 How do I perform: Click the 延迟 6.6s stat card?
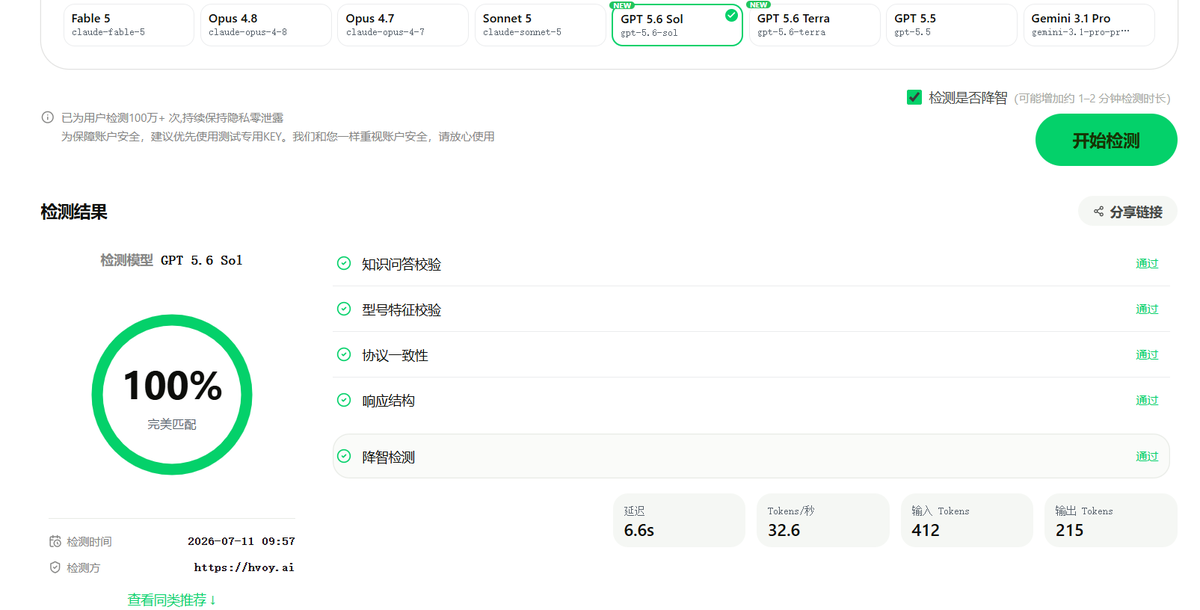(x=680, y=520)
